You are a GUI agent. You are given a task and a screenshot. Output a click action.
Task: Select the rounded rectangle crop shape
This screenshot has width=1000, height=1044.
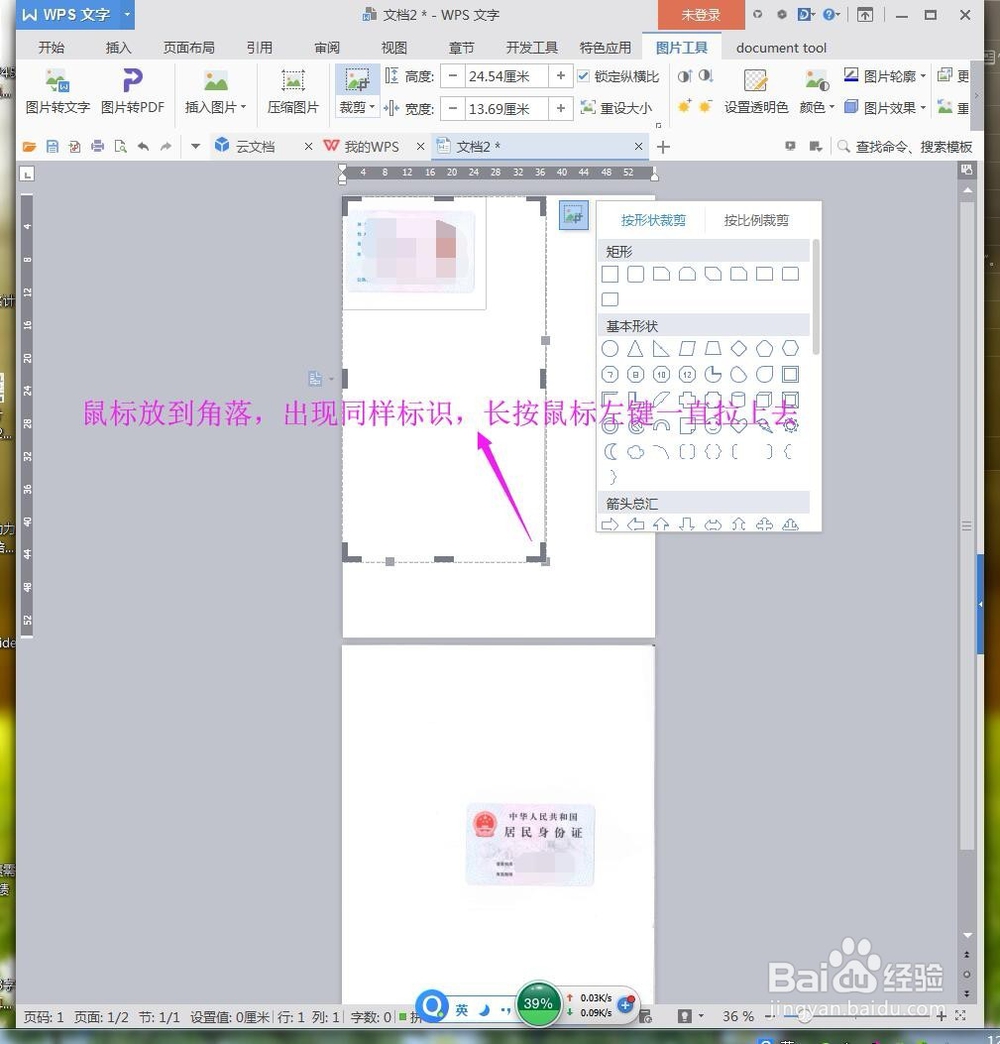pyautogui.click(x=634, y=273)
